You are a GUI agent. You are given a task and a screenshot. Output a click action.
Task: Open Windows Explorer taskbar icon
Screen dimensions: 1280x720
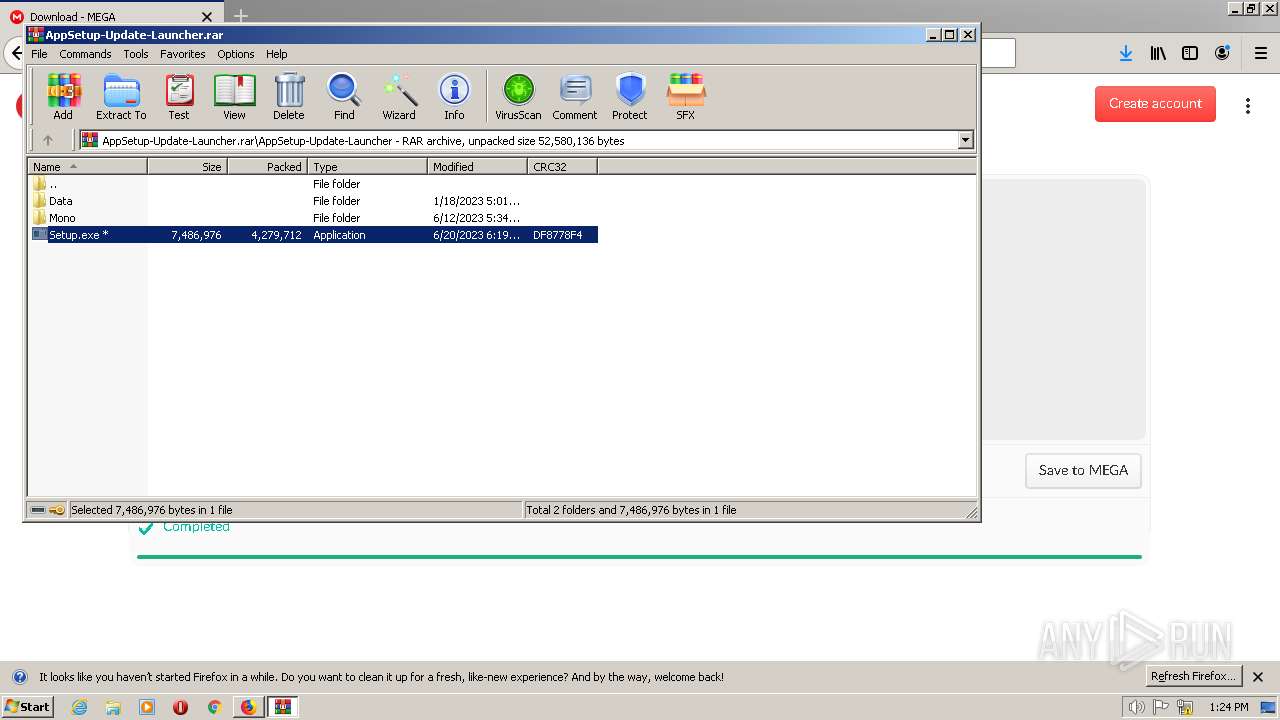(113, 707)
